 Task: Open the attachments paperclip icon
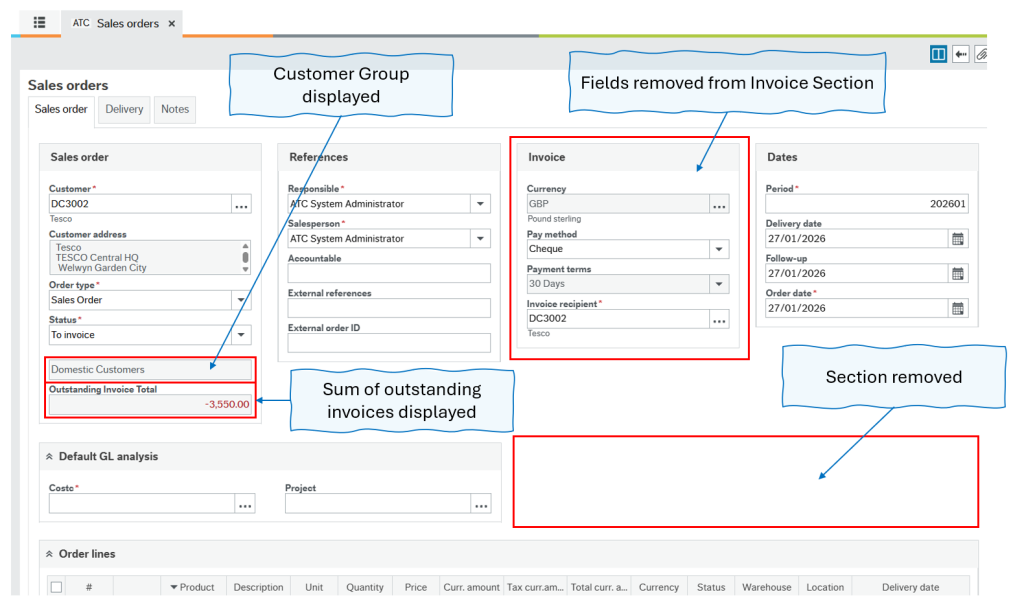pos(984,54)
